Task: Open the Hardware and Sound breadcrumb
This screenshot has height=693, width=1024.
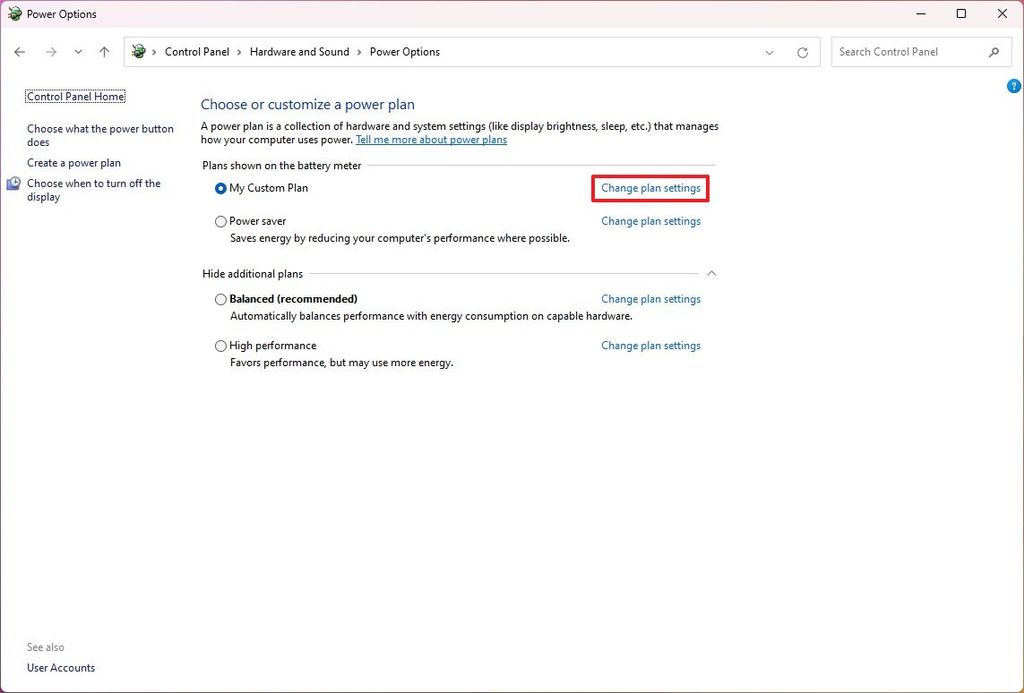Action: tap(298, 51)
